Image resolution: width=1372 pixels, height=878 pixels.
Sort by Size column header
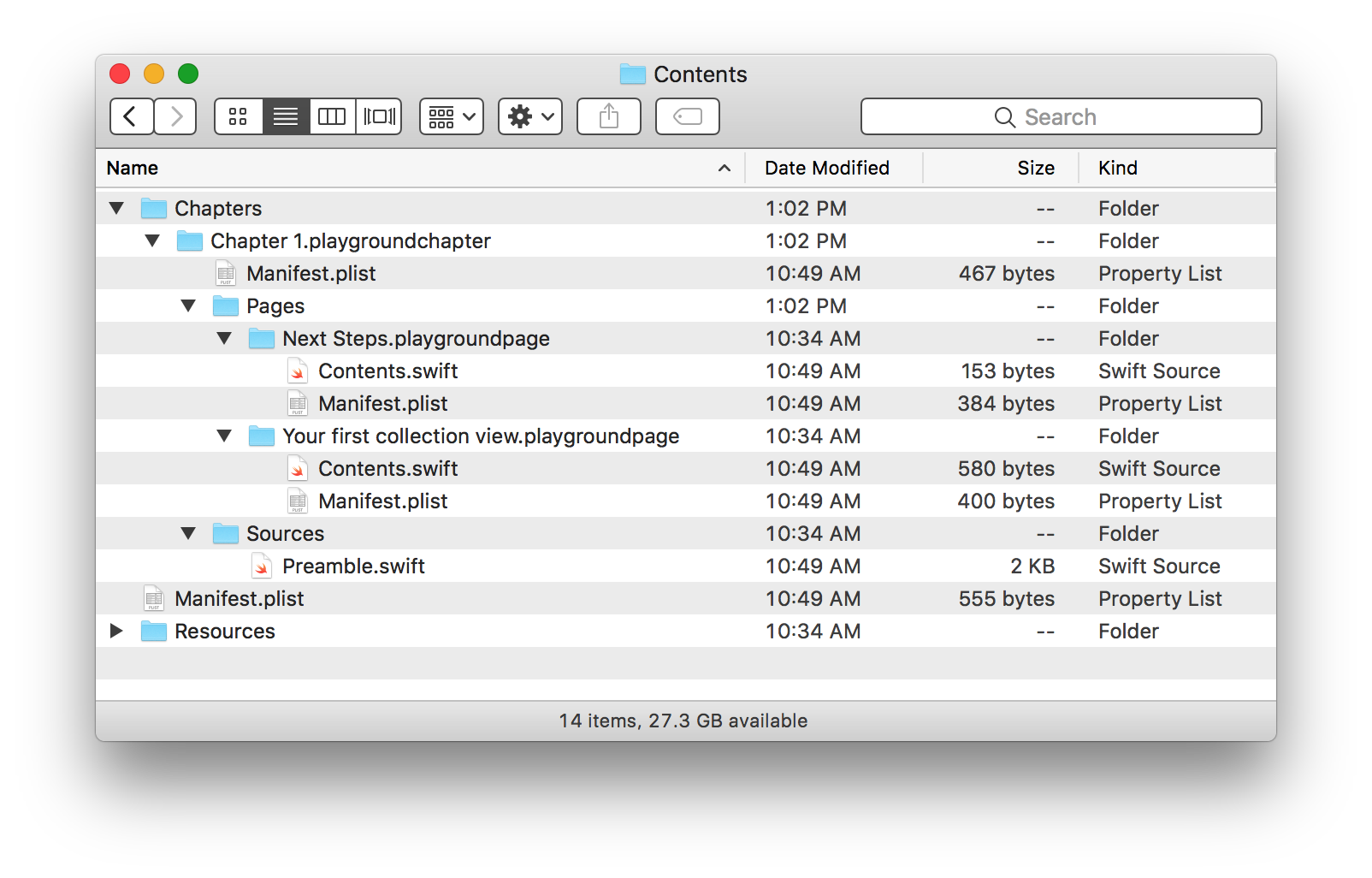(x=1035, y=168)
